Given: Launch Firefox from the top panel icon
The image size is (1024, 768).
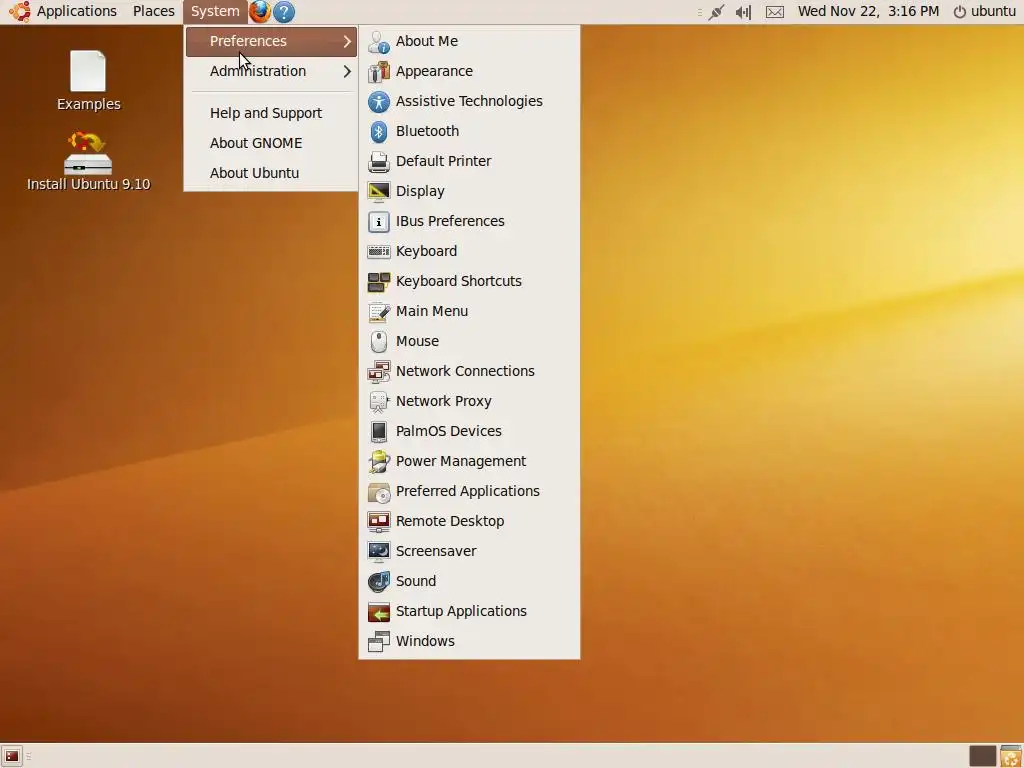Looking at the screenshot, I should click(x=260, y=11).
